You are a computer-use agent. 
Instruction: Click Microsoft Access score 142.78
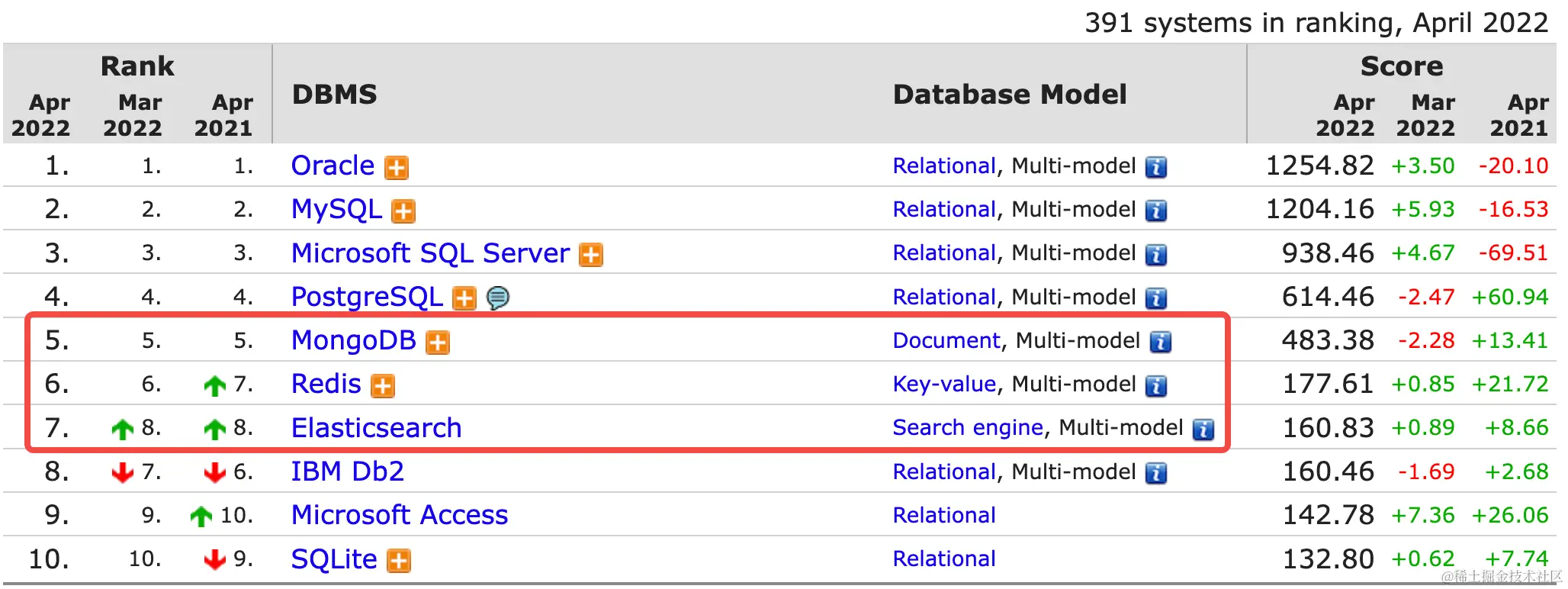coord(1328,515)
